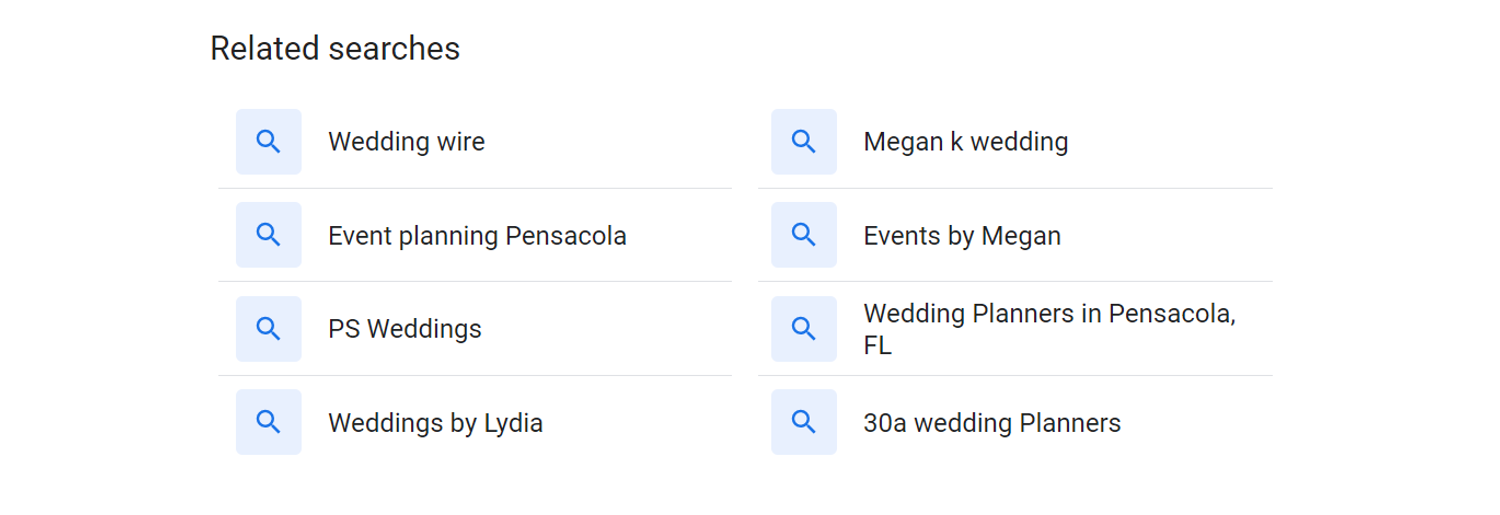Click magnifier icon beside Weddings by Lydia
Viewport: 1500px width, 515px height.
(268, 422)
